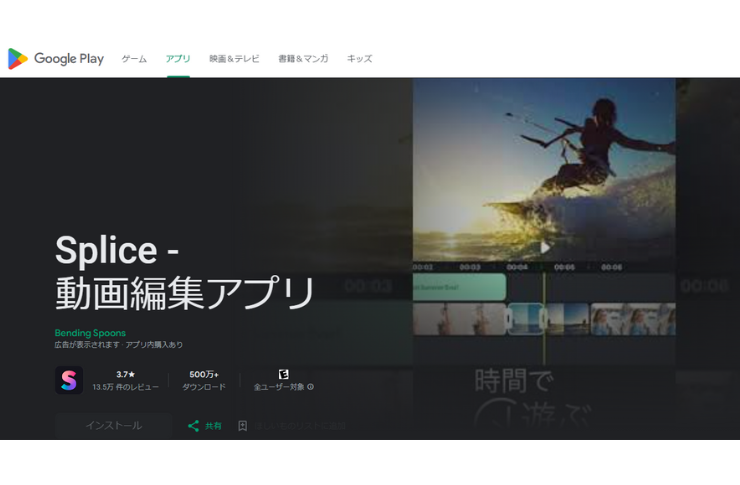Switch to 書籍&マンガ tab
The image size is (740, 485).
tap(303, 59)
